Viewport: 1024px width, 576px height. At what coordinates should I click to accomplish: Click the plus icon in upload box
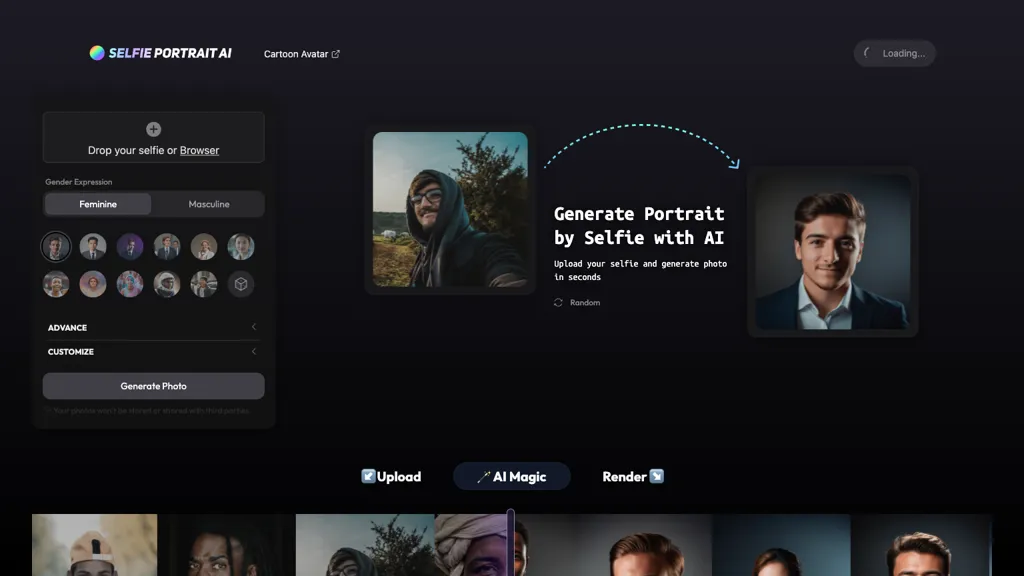coord(153,129)
